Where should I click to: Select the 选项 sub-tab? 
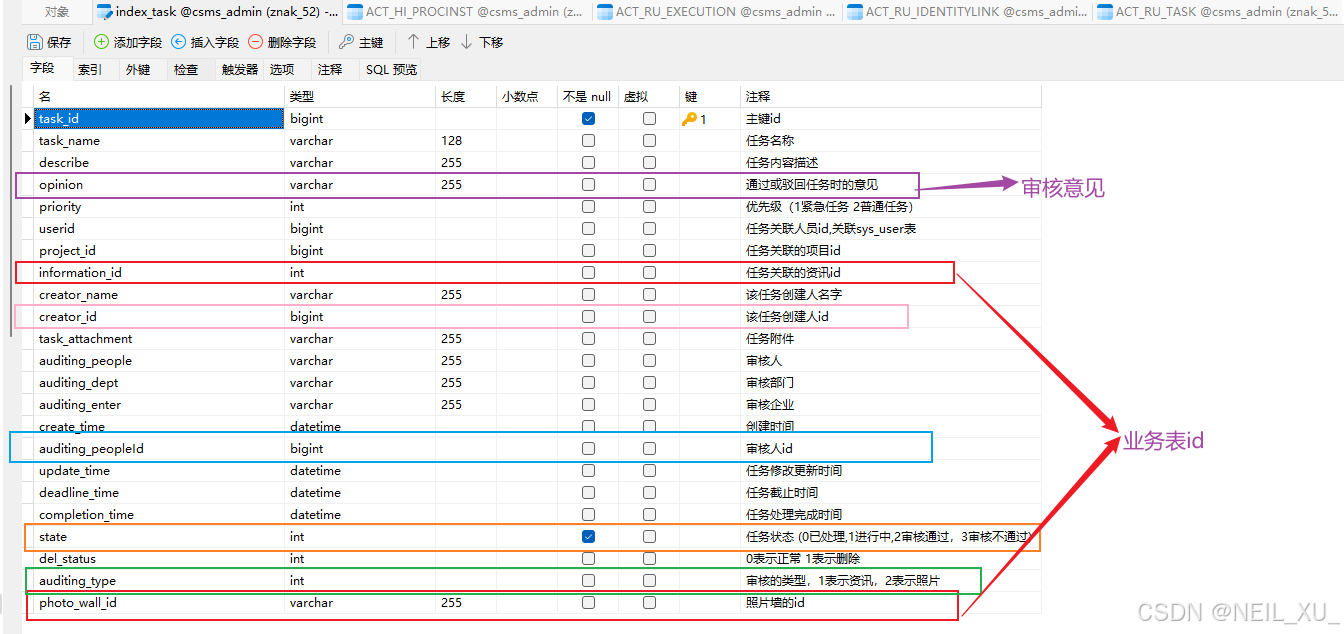[x=282, y=69]
